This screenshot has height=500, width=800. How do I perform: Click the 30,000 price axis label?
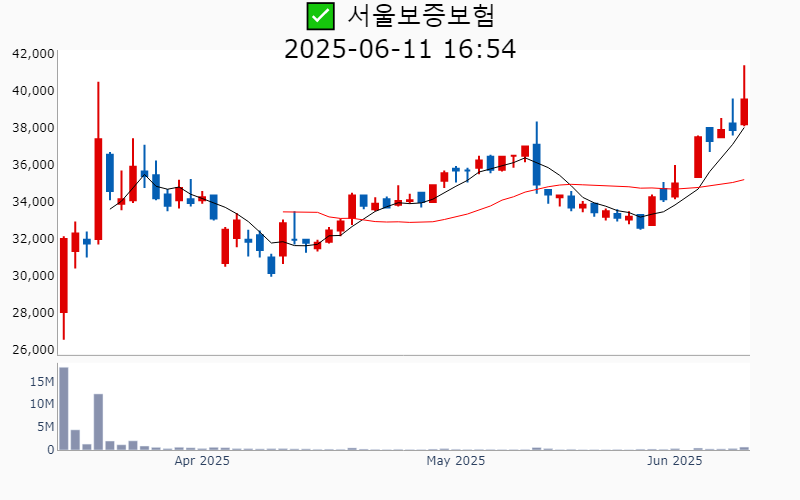click(33, 276)
